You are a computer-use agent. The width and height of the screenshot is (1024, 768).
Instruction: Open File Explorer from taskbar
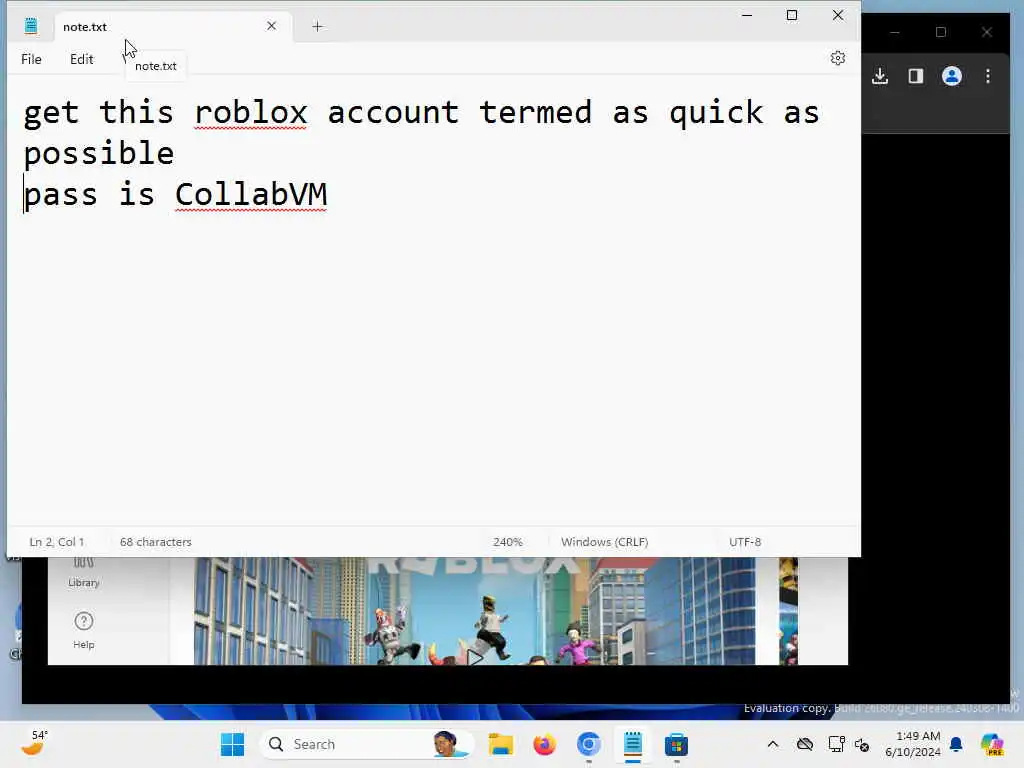pyautogui.click(x=501, y=744)
